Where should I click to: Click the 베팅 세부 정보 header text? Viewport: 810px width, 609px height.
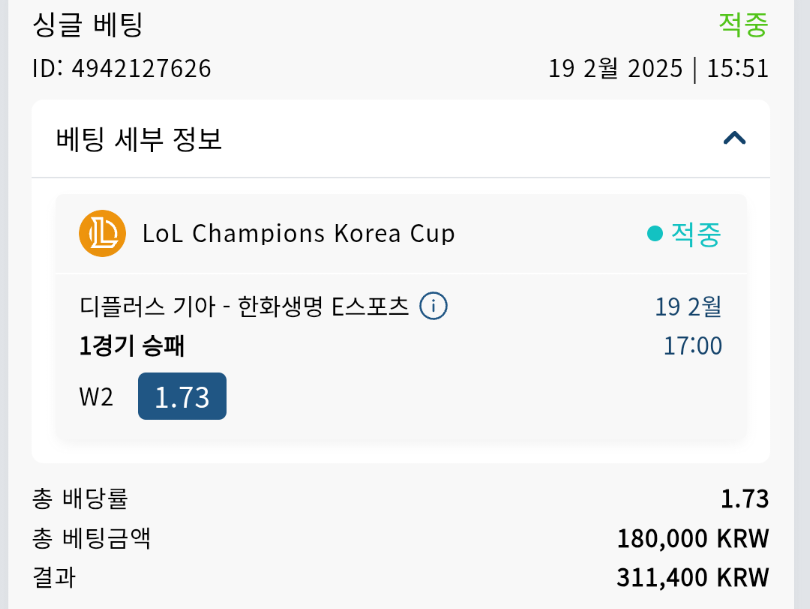click(139, 139)
